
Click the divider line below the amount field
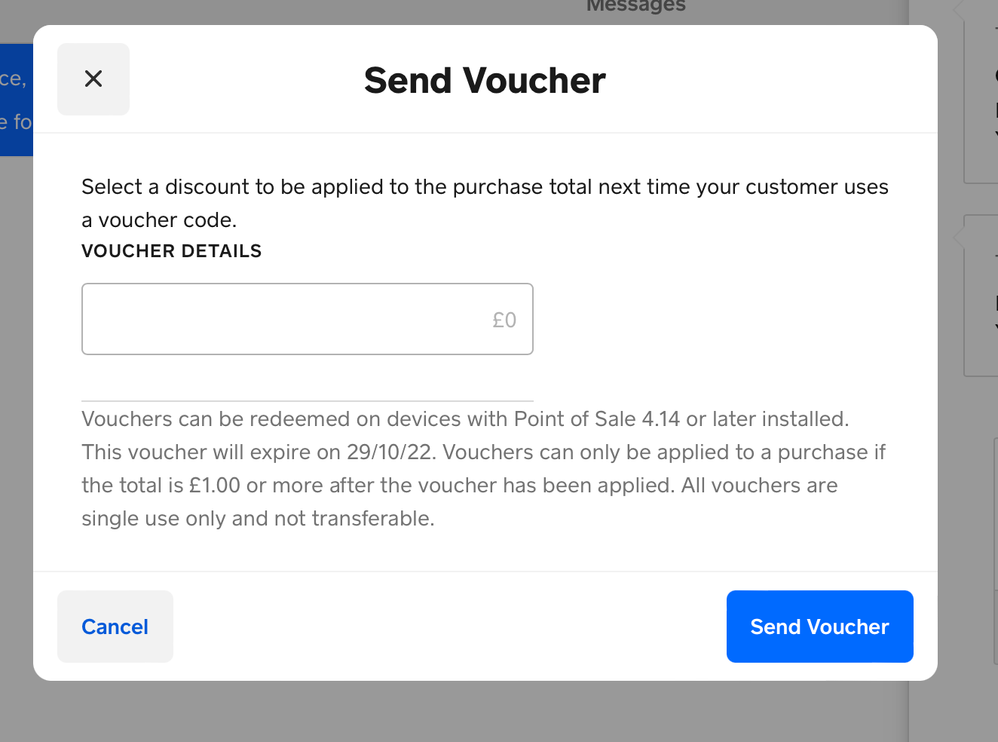point(307,400)
